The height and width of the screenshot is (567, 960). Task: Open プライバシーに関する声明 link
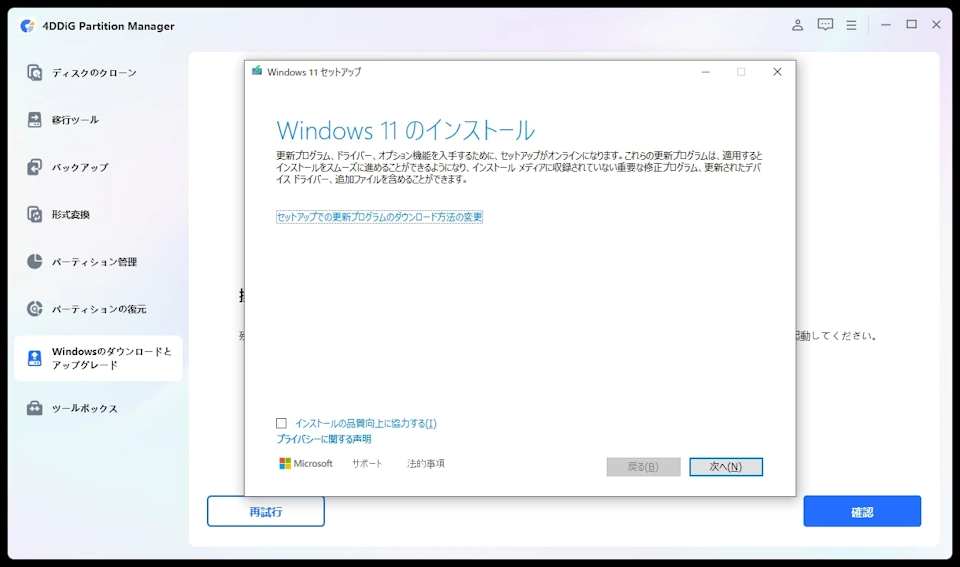tap(324, 439)
